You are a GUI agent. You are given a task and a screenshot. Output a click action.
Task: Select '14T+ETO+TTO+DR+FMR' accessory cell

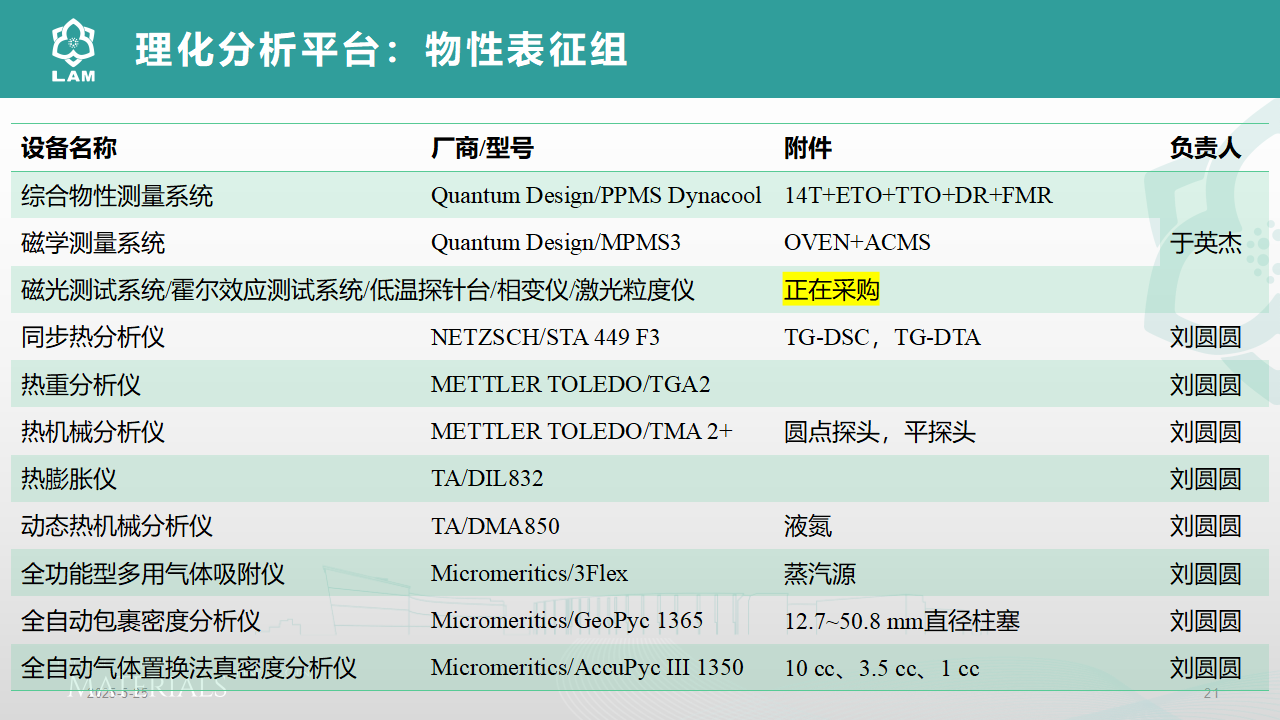pos(918,195)
